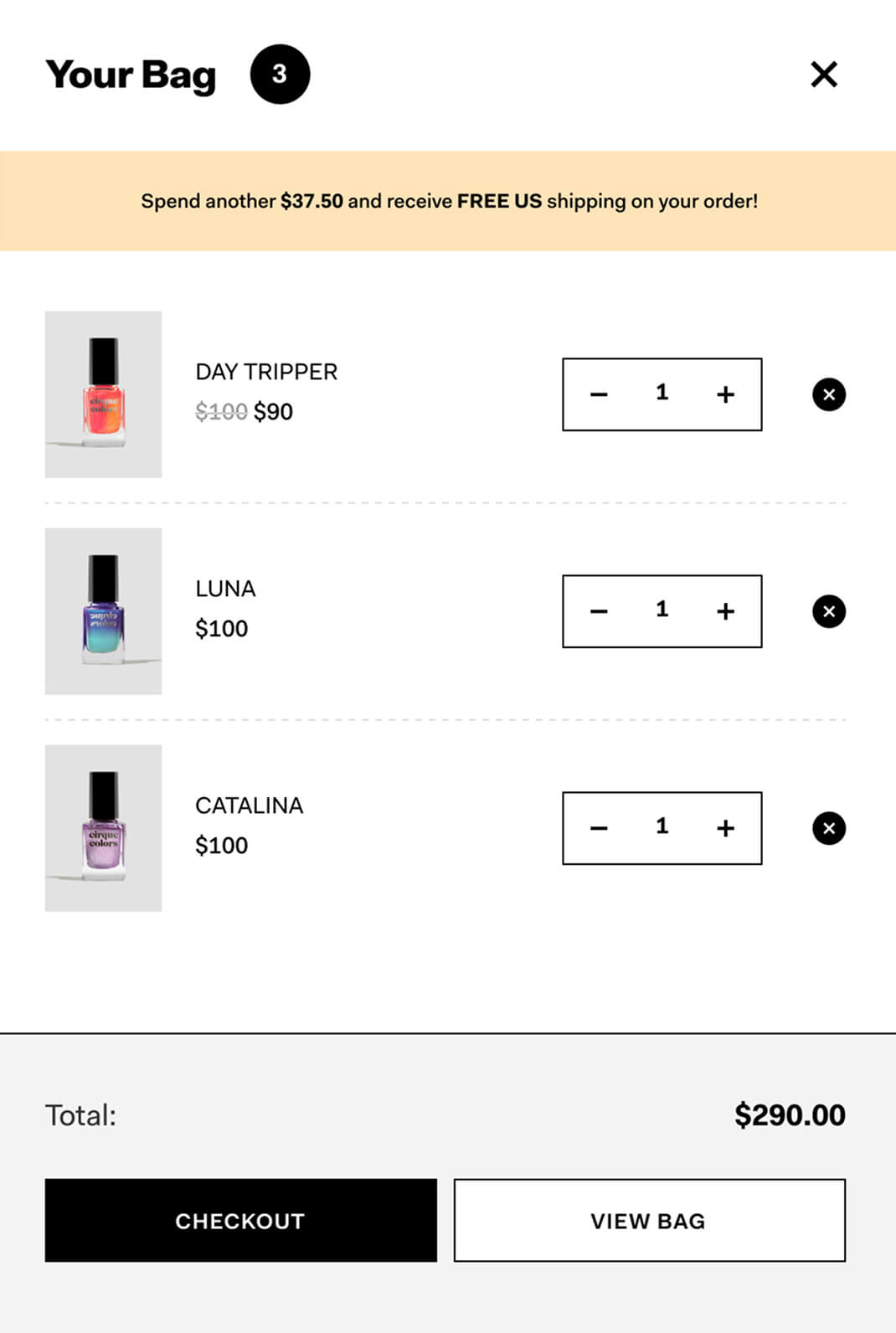
Task: Increase Luna quantity with plus
Action: coord(725,611)
